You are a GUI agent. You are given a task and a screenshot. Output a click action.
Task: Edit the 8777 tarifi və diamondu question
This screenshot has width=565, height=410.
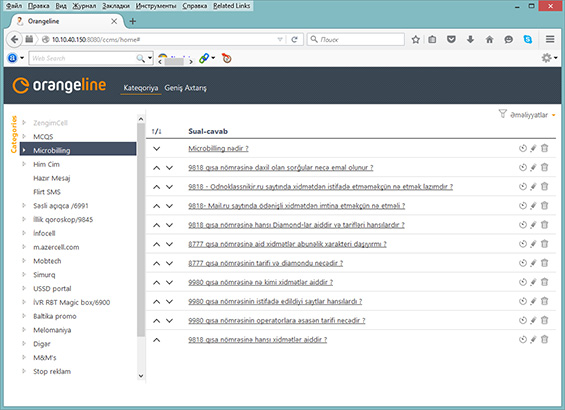click(x=533, y=263)
